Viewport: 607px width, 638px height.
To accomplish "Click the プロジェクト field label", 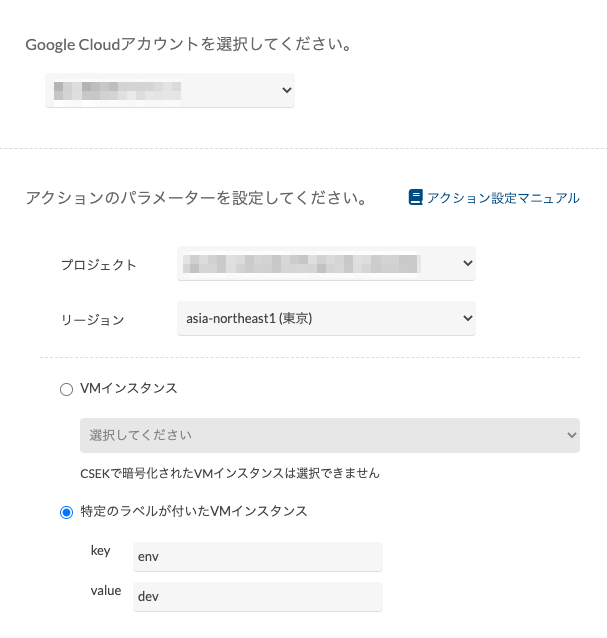I will click(98, 265).
